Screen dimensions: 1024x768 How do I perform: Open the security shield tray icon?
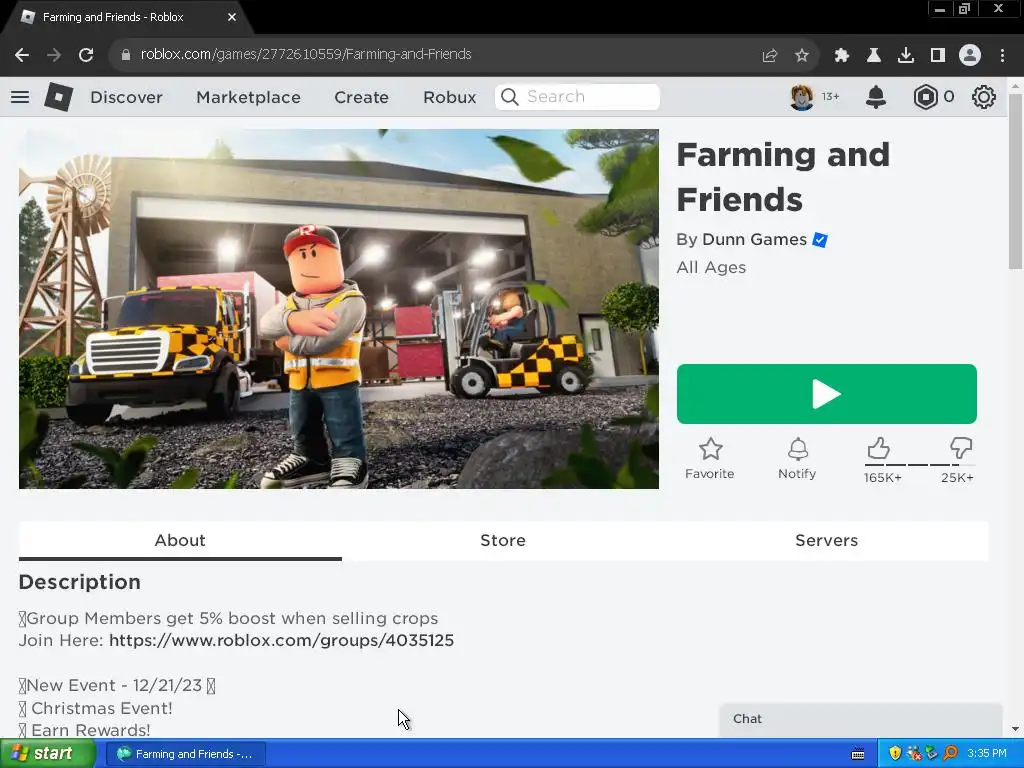click(x=895, y=754)
